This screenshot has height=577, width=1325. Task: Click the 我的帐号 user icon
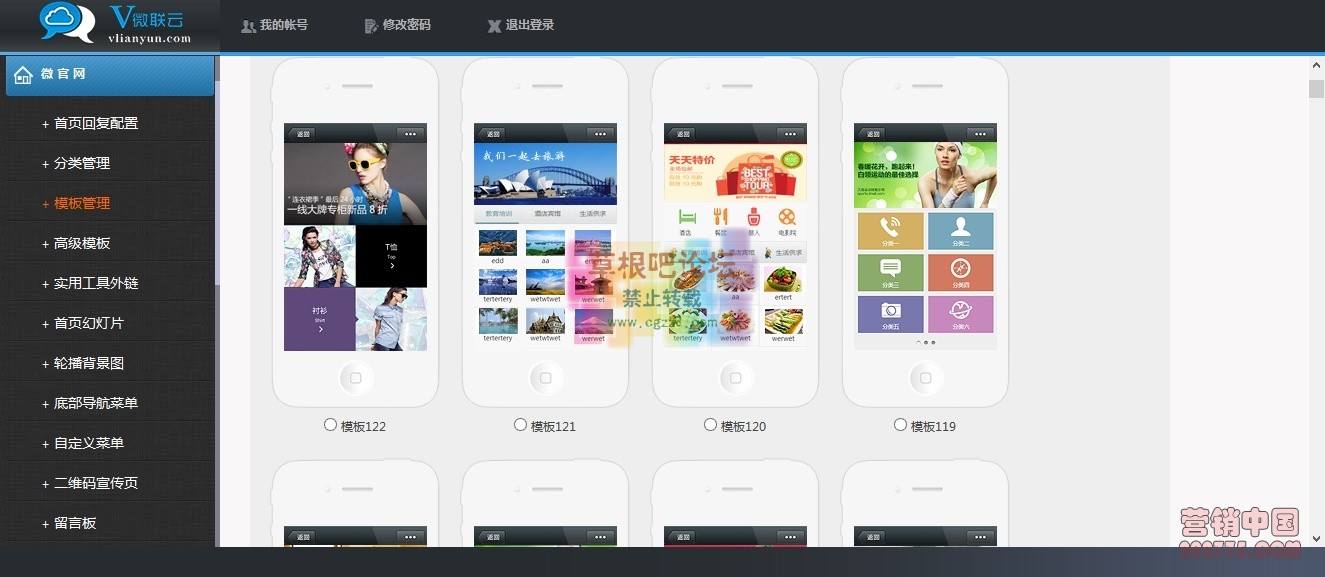[248, 26]
